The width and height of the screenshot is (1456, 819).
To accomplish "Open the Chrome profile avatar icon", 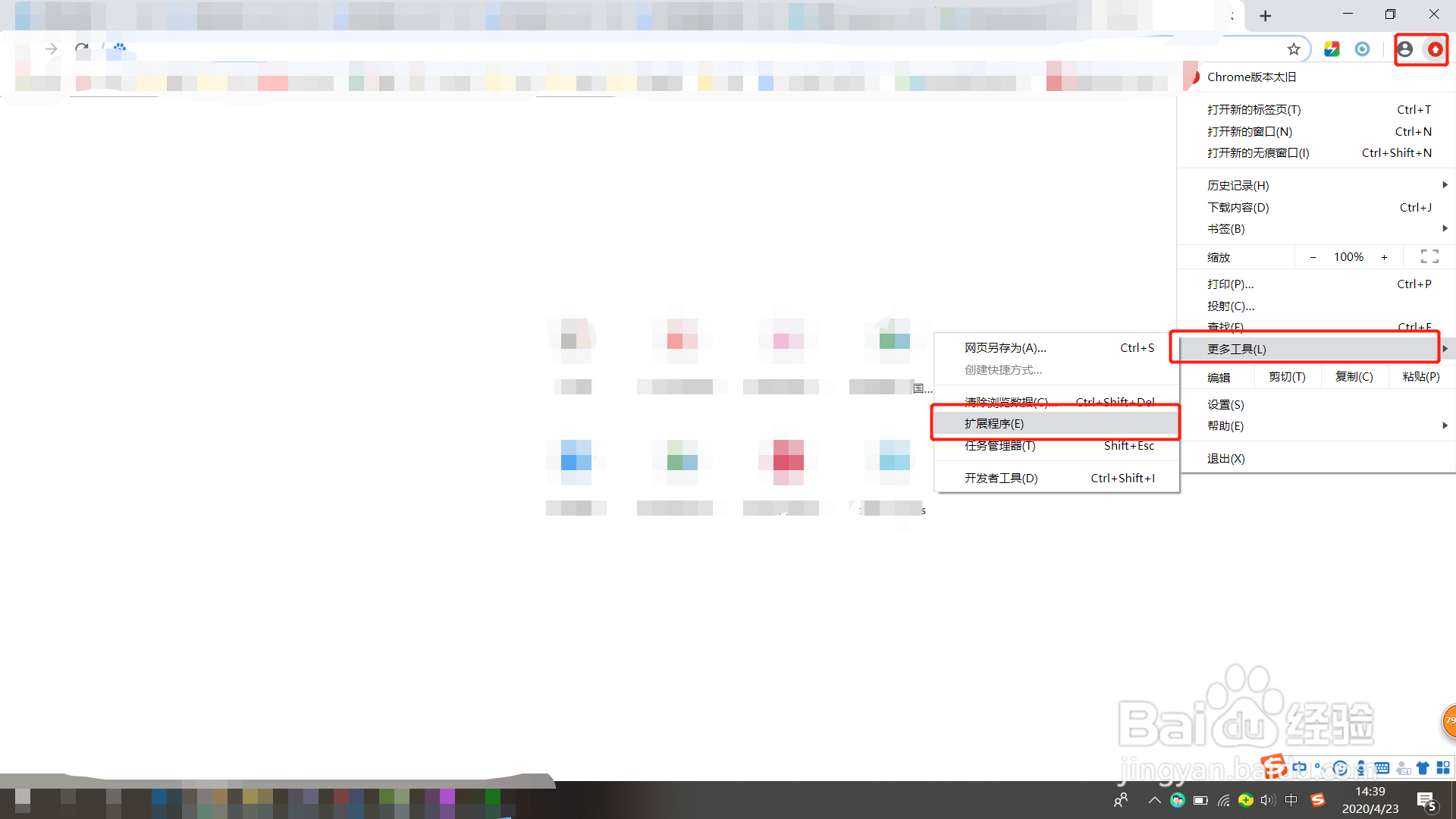I will coord(1404,49).
